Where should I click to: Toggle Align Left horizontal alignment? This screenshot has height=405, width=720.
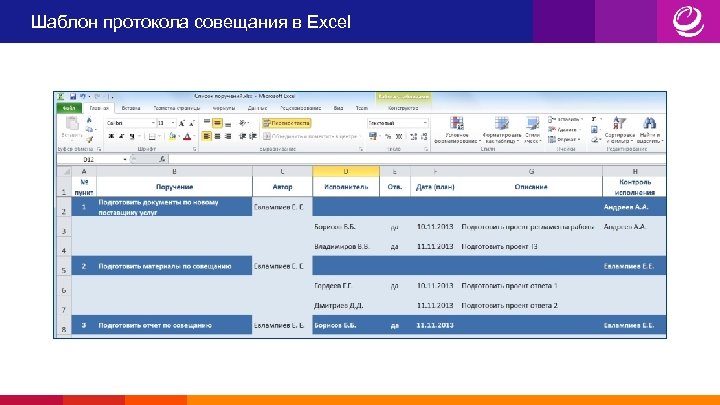207,136
